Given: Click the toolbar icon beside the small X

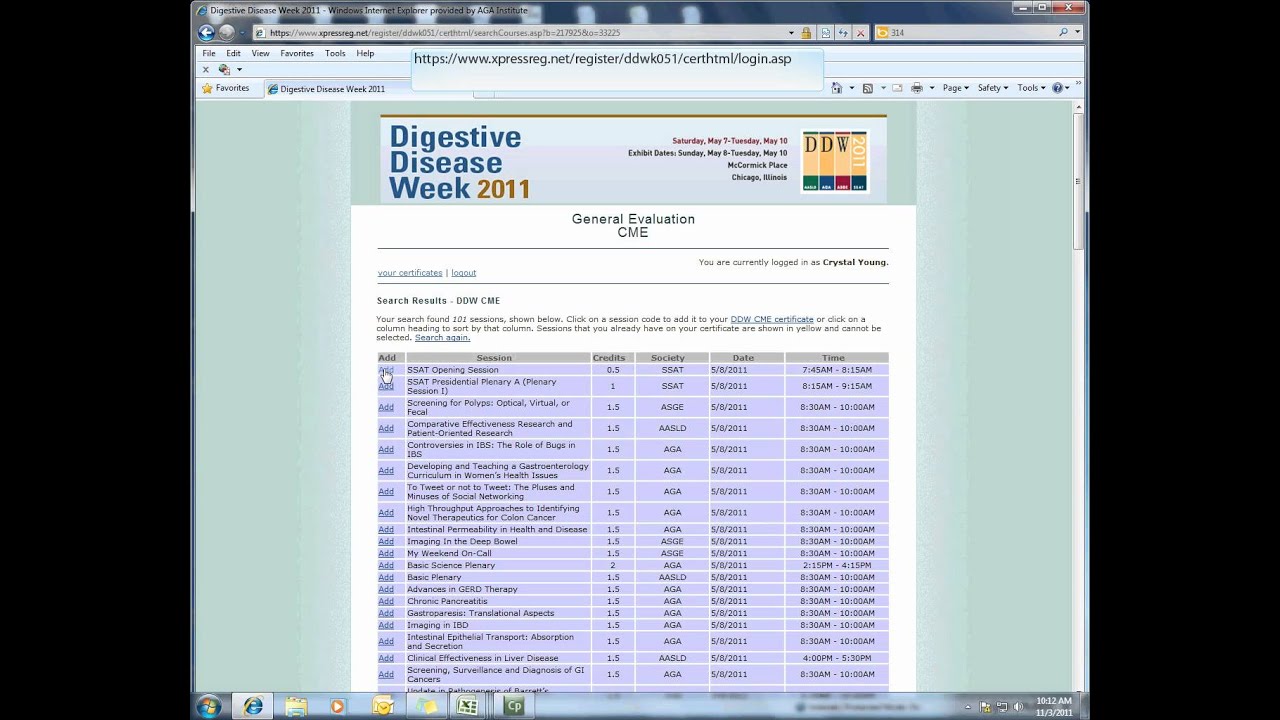Looking at the screenshot, I should point(224,69).
